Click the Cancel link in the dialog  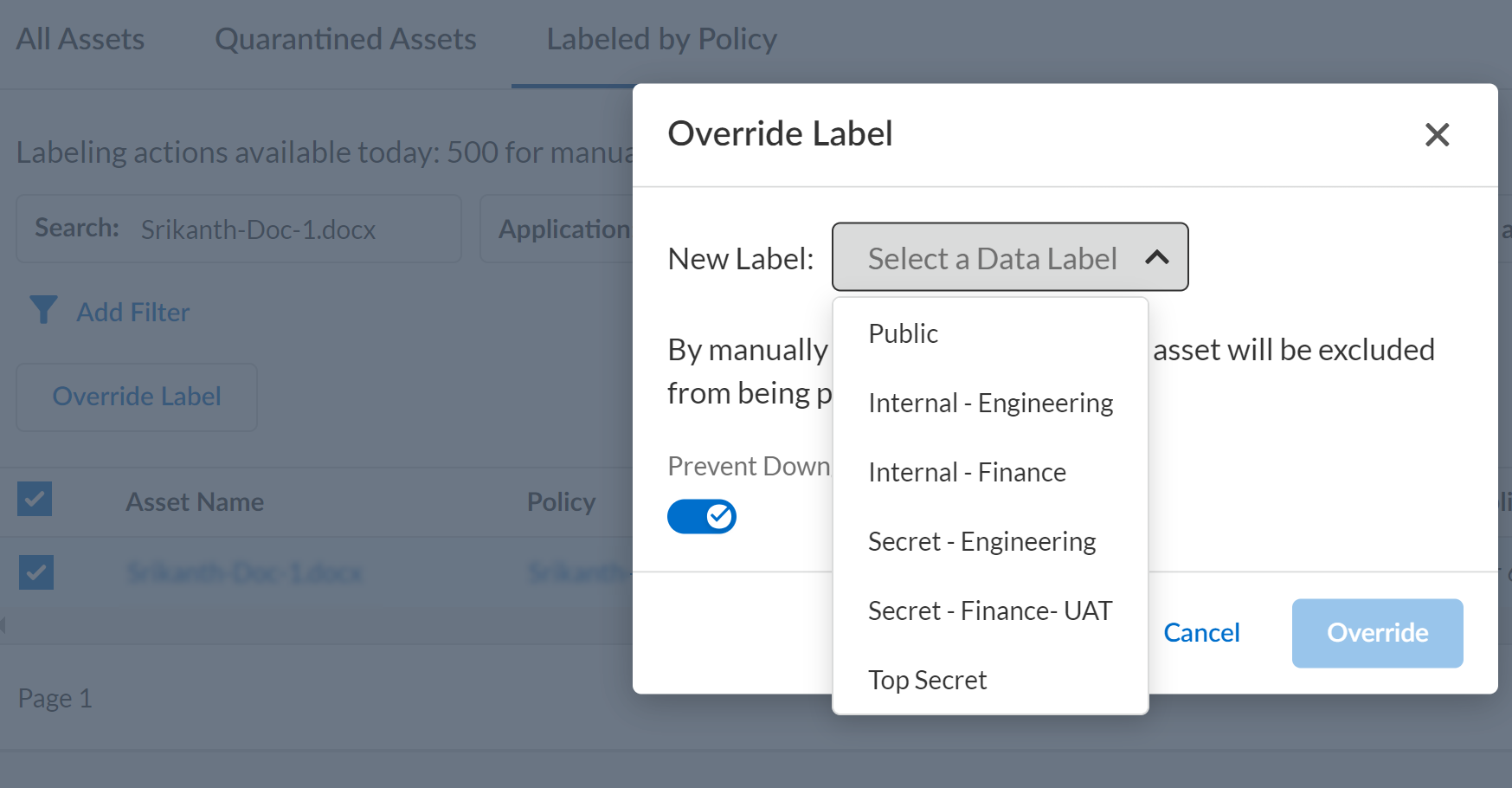pyautogui.click(x=1201, y=632)
